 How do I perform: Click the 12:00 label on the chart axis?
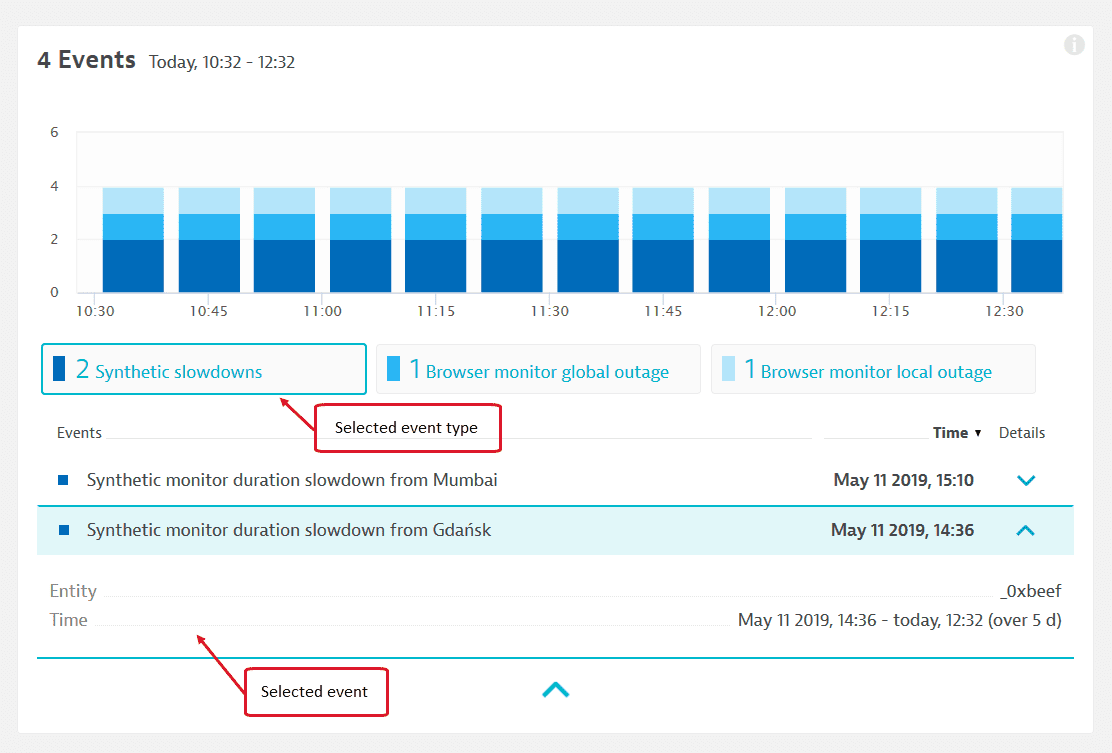point(777,311)
